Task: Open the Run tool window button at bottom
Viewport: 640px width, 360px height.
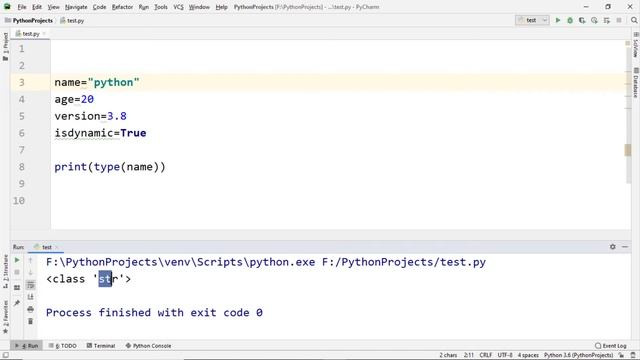Action: tap(26, 346)
